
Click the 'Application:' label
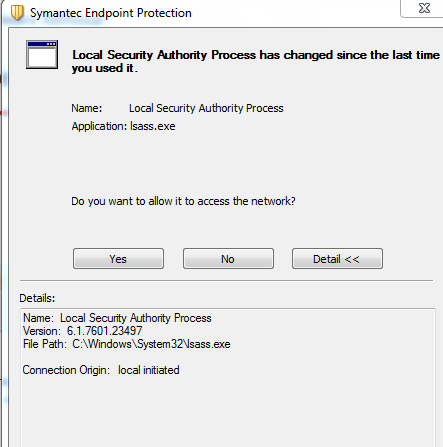99,126
